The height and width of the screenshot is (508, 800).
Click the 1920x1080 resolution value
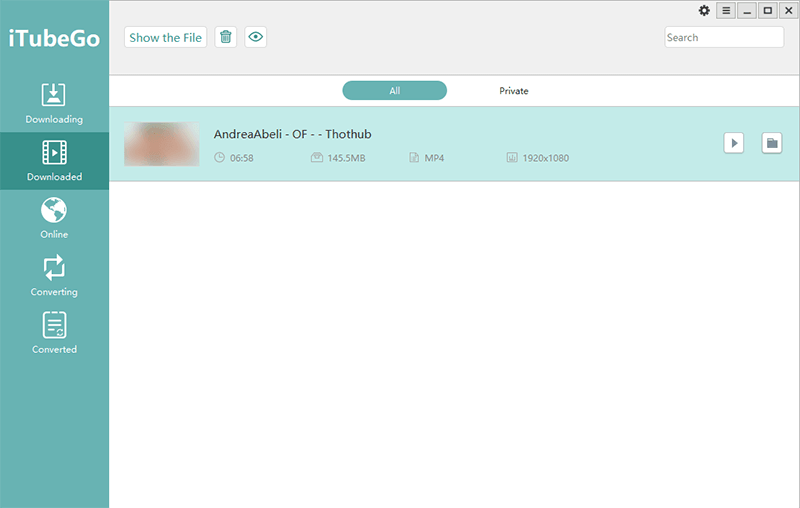545,158
